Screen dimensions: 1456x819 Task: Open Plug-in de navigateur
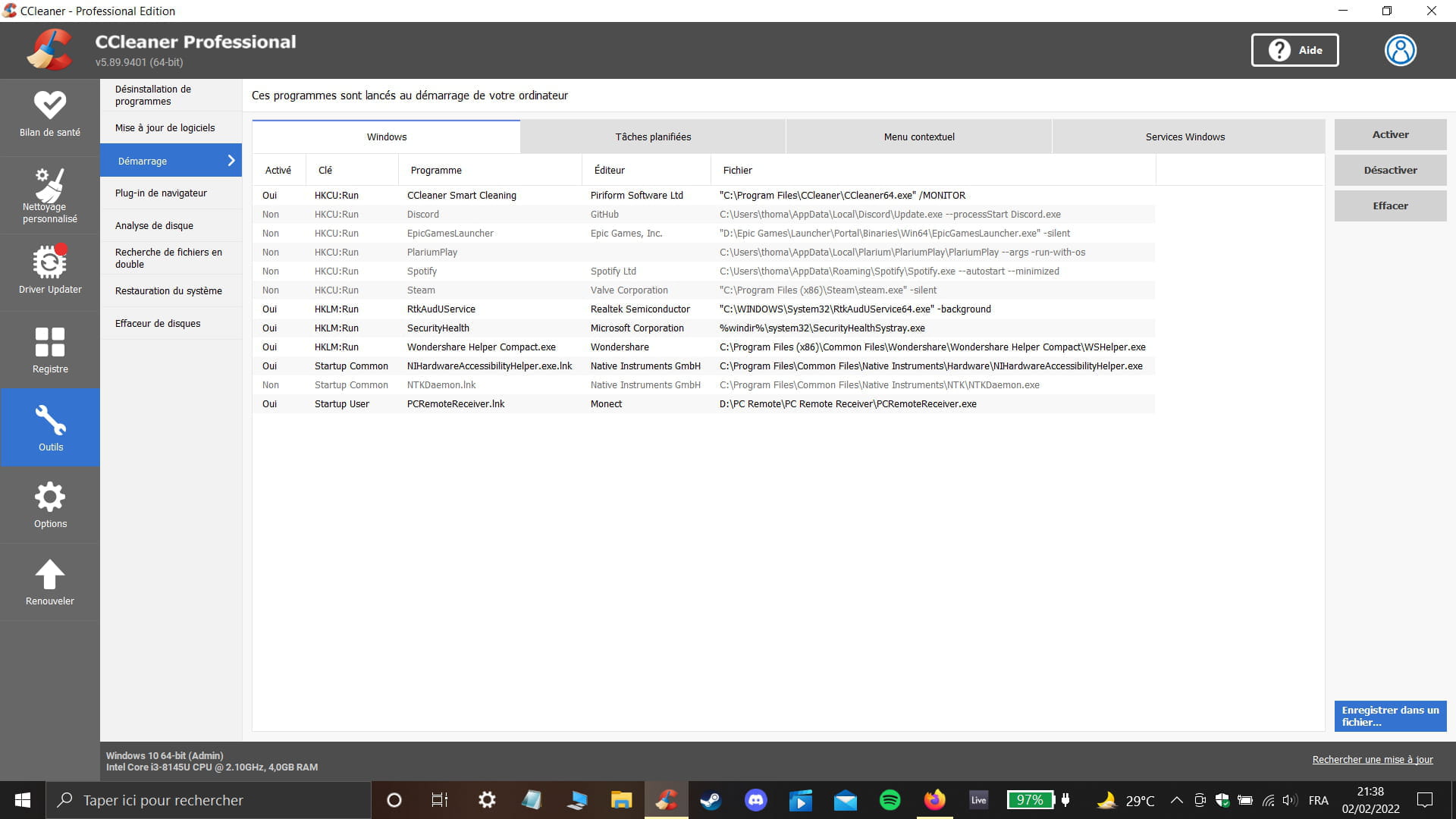pos(171,193)
